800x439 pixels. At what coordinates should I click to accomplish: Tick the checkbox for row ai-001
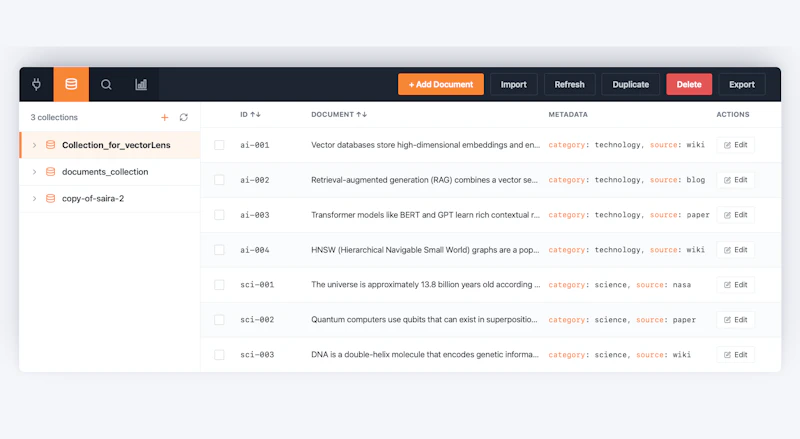tap(219, 145)
